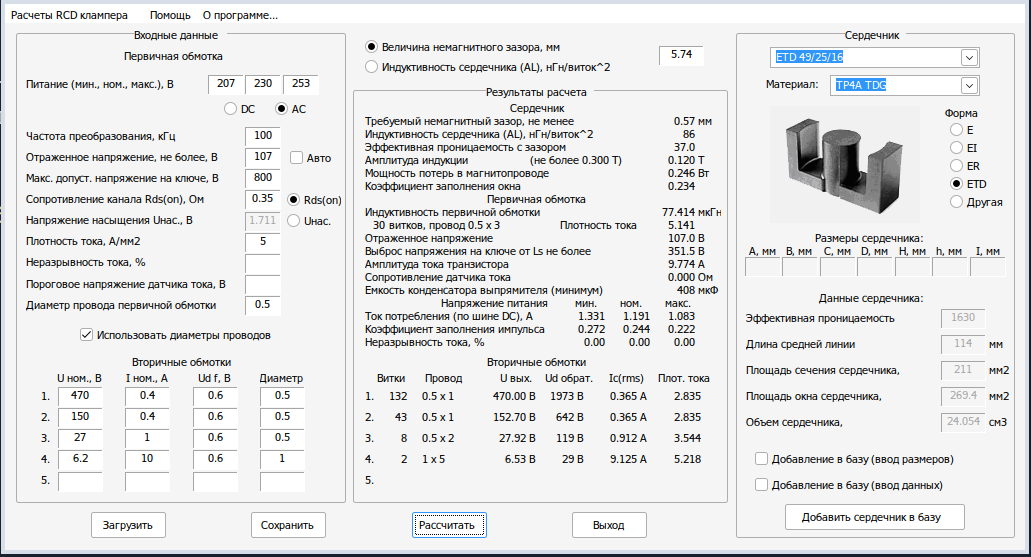Select the DC power supply radio button
This screenshot has width=1031, height=557.
231,109
